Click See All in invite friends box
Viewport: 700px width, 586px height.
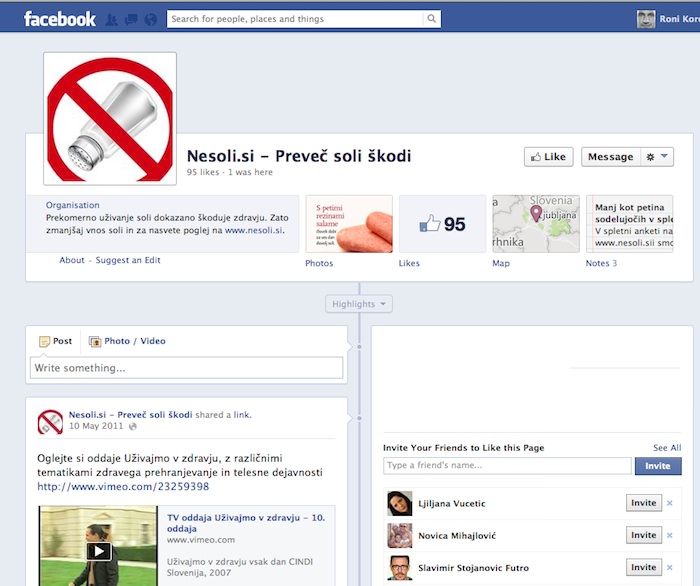667,448
